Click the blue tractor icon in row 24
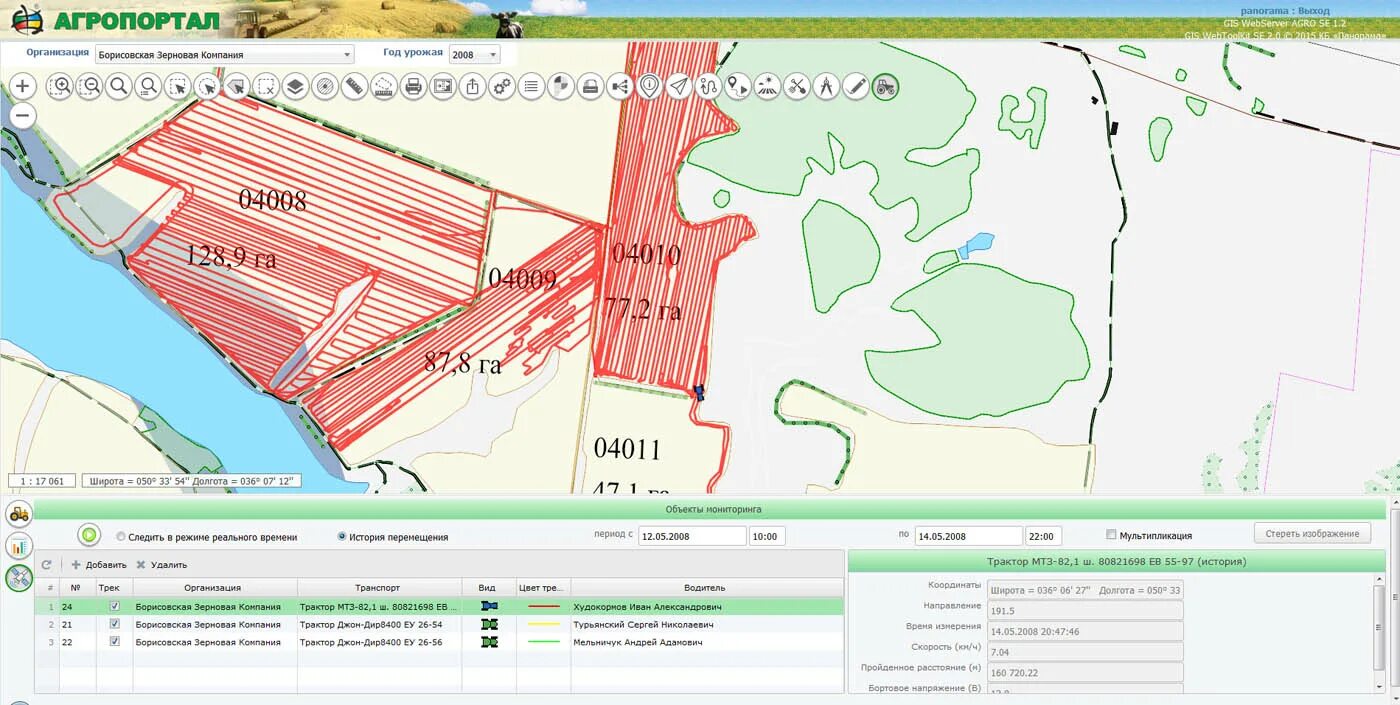1400x705 pixels. 488,606
